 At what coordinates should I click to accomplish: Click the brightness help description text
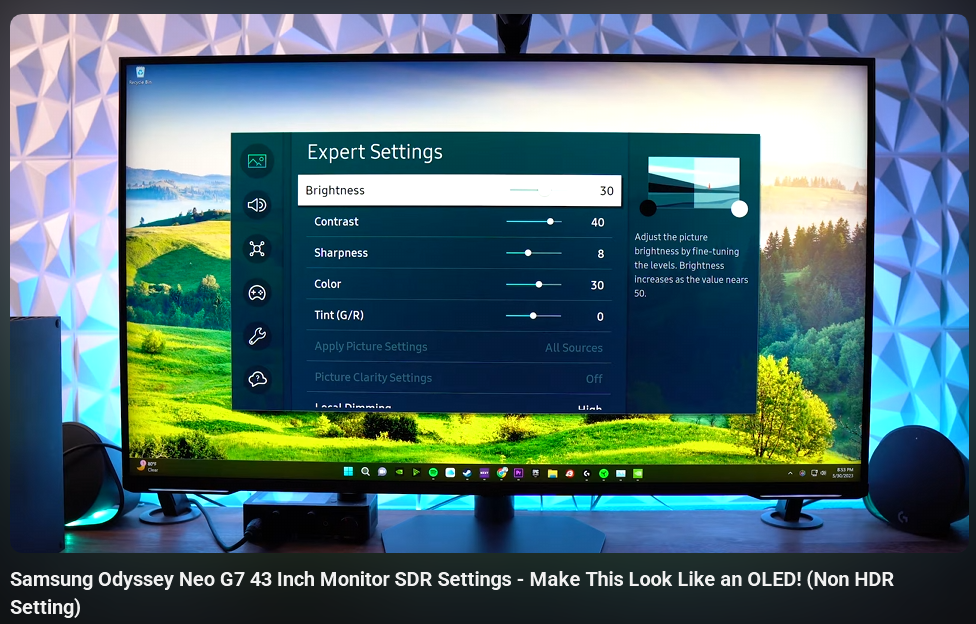coord(691,265)
